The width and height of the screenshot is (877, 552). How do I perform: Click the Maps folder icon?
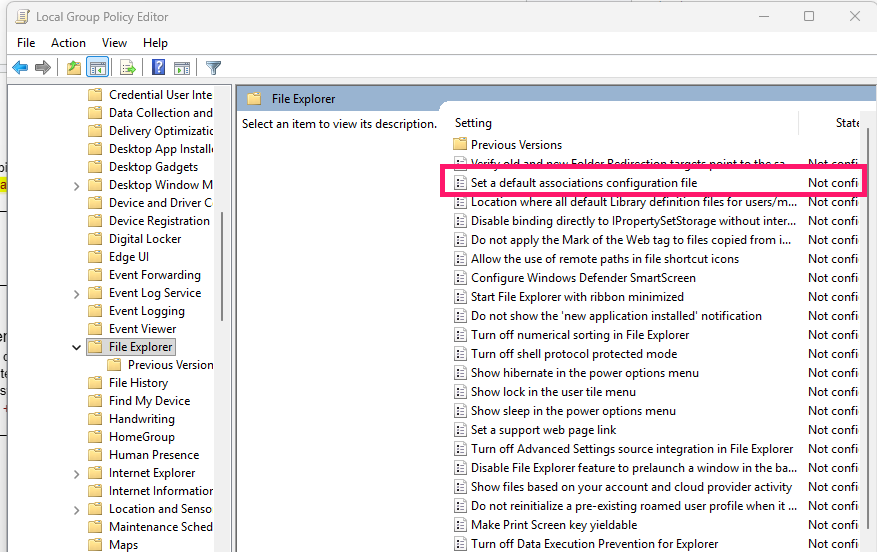click(x=96, y=545)
